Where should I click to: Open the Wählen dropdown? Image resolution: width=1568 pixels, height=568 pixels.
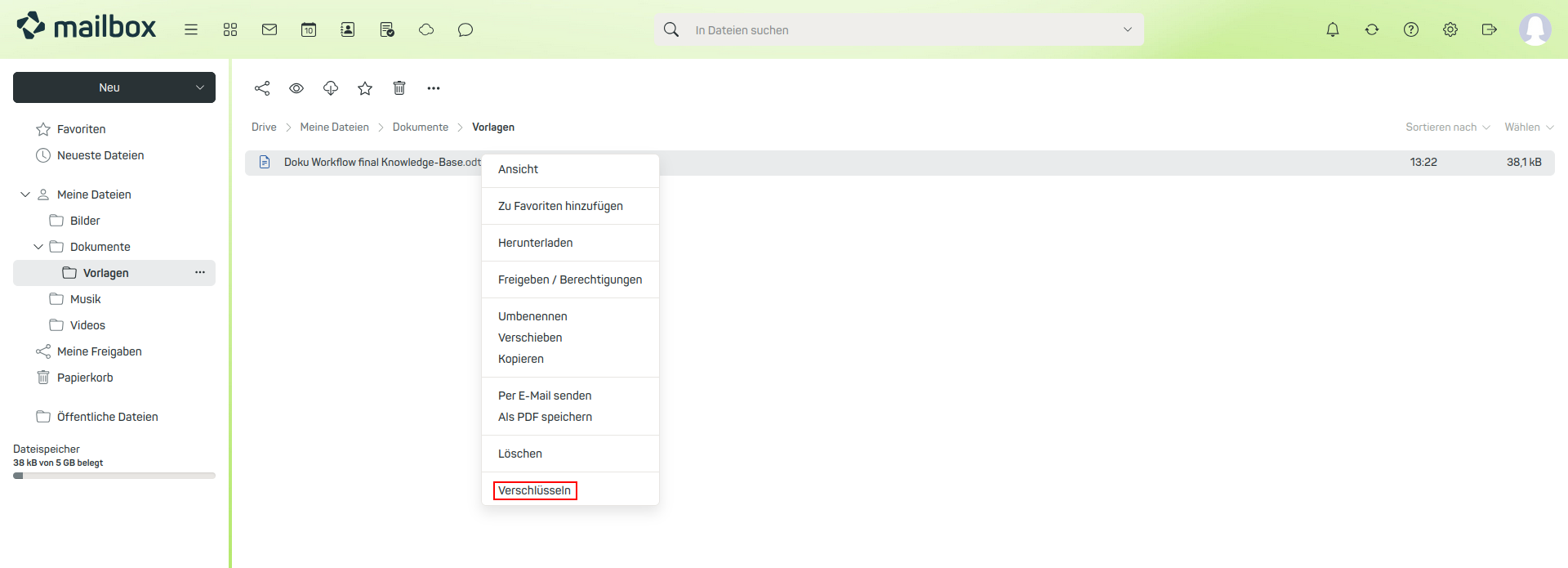click(x=1530, y=127)
